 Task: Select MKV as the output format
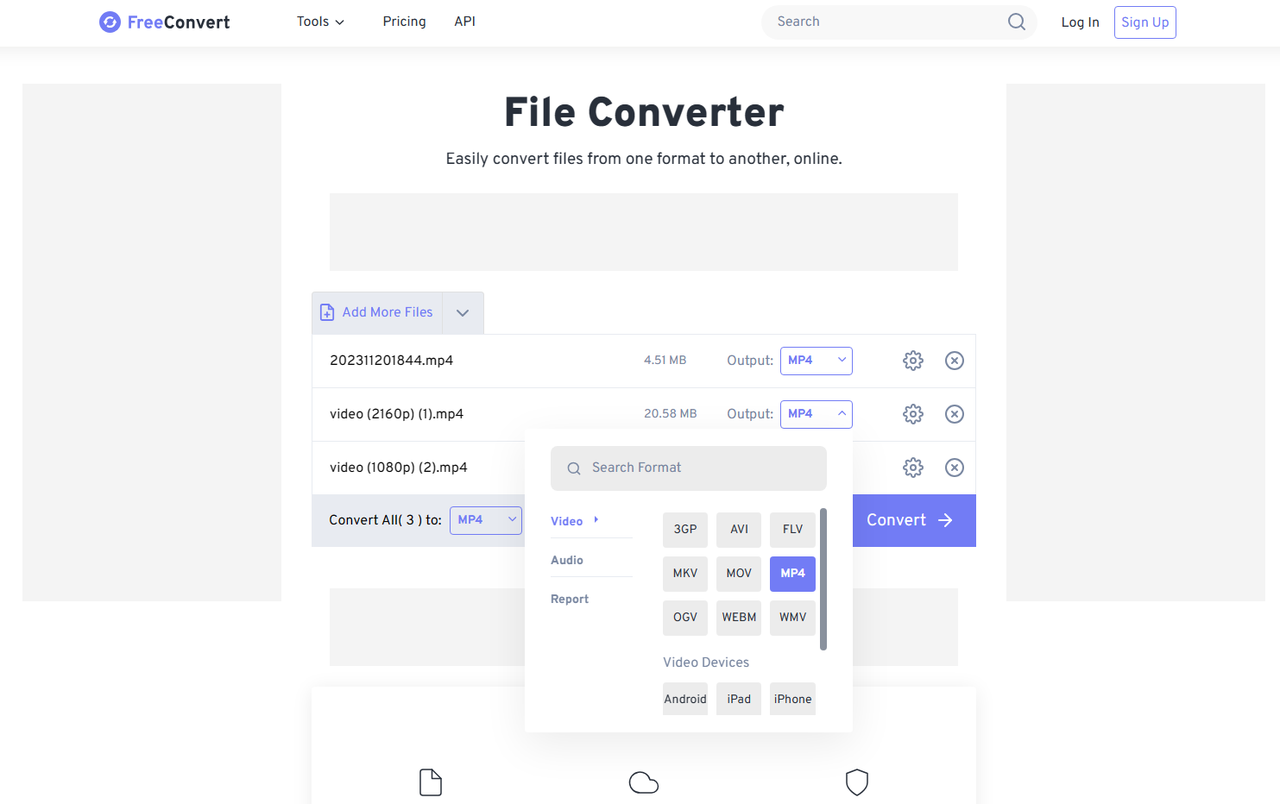pyautogui.click(x=685, y=573)
